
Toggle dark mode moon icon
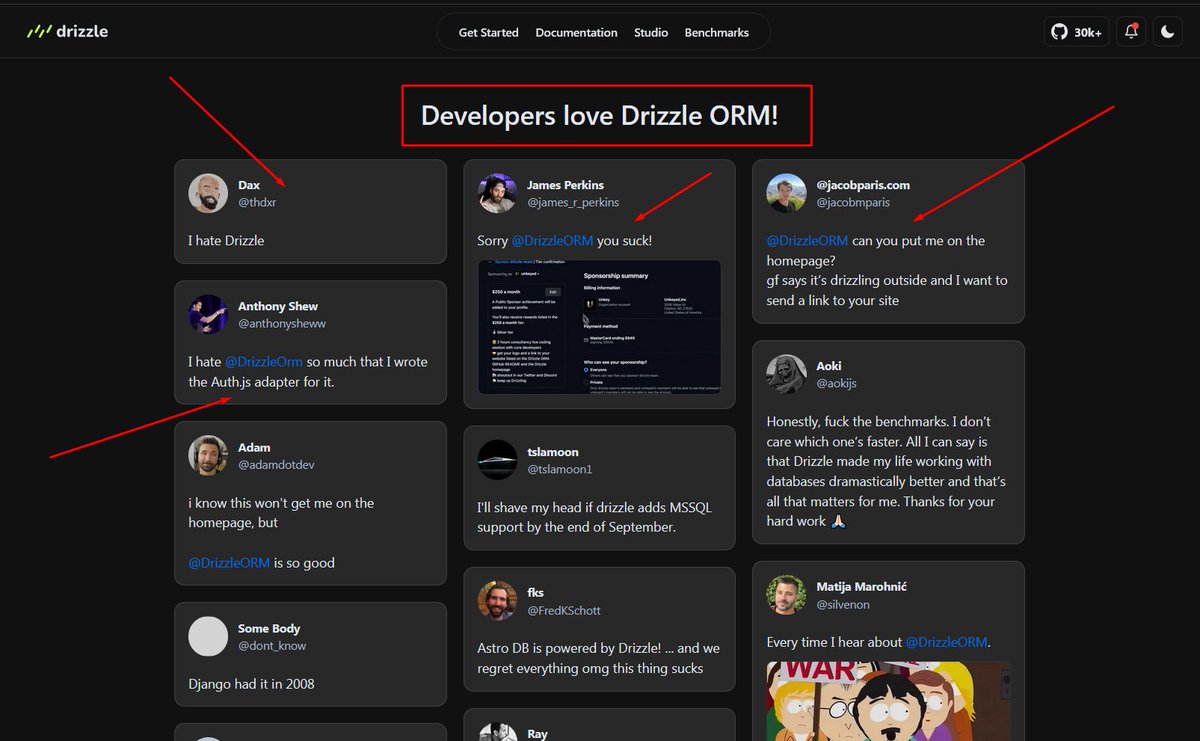(1167, 32)
